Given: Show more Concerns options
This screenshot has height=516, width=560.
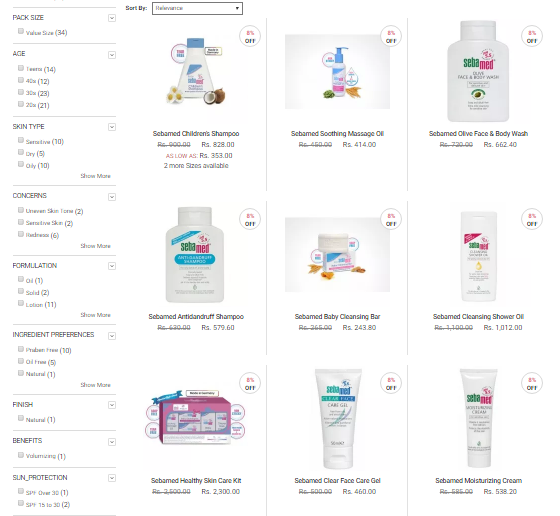Looking at the screenshot, I should point(95,246).
